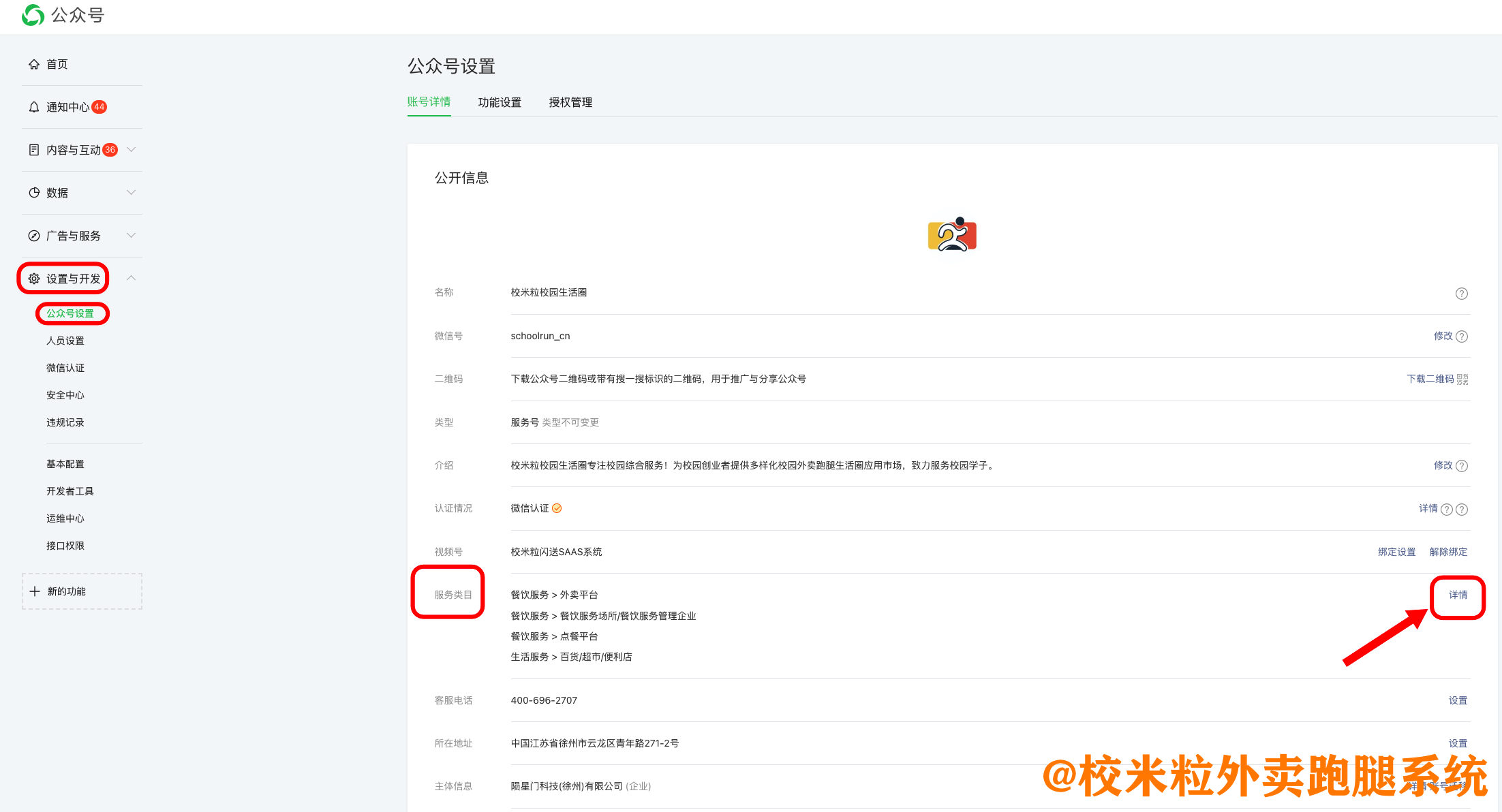Switch to the 功能设置 tab
1502x812 pixels.
pyautogui.click(x=500, y=102)
